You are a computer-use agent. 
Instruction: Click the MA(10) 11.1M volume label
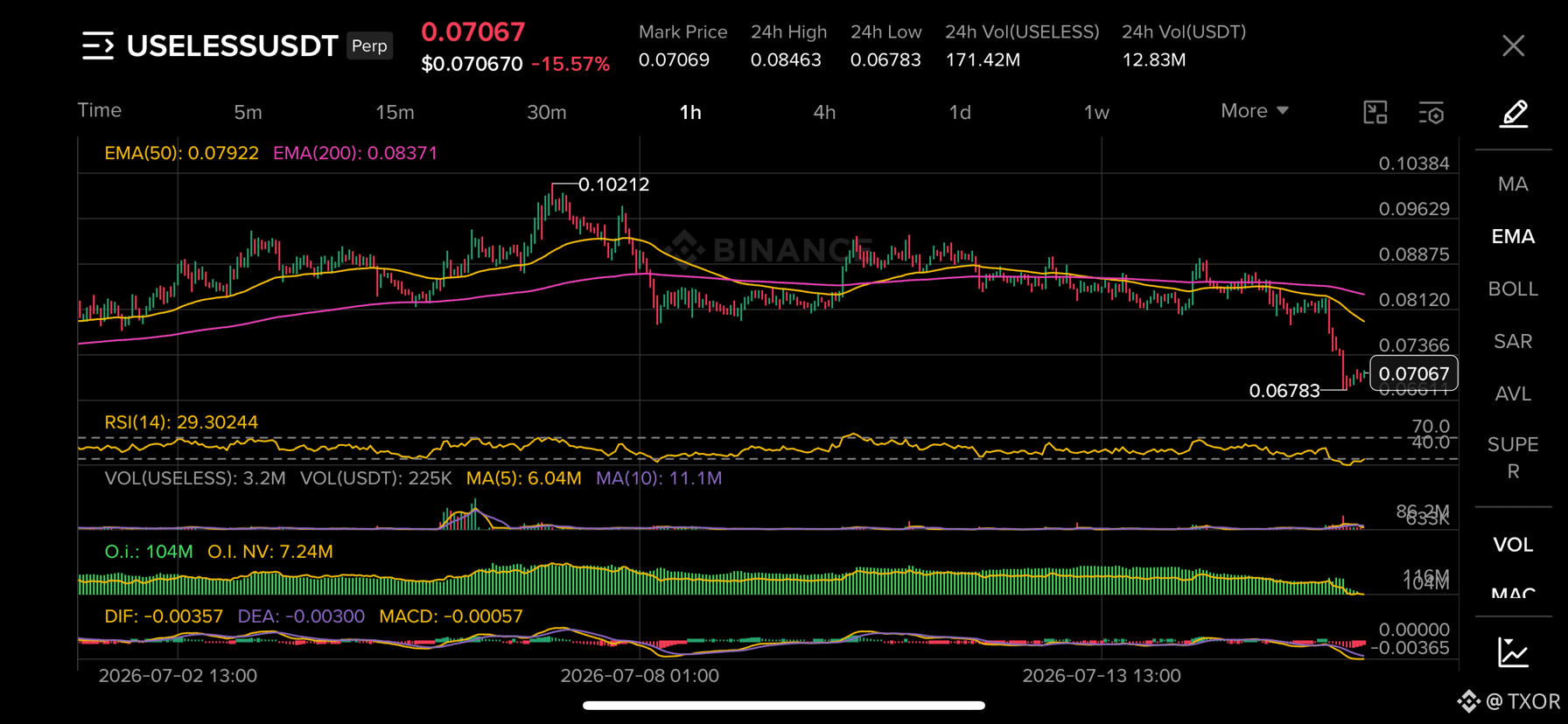(x=659, y=478)
